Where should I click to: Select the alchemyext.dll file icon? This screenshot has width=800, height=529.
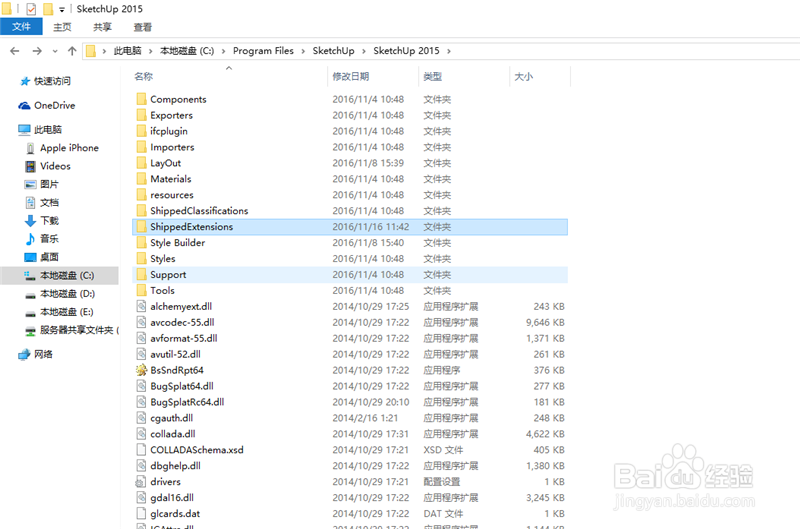pyautogui.click(x=141, y=306)
